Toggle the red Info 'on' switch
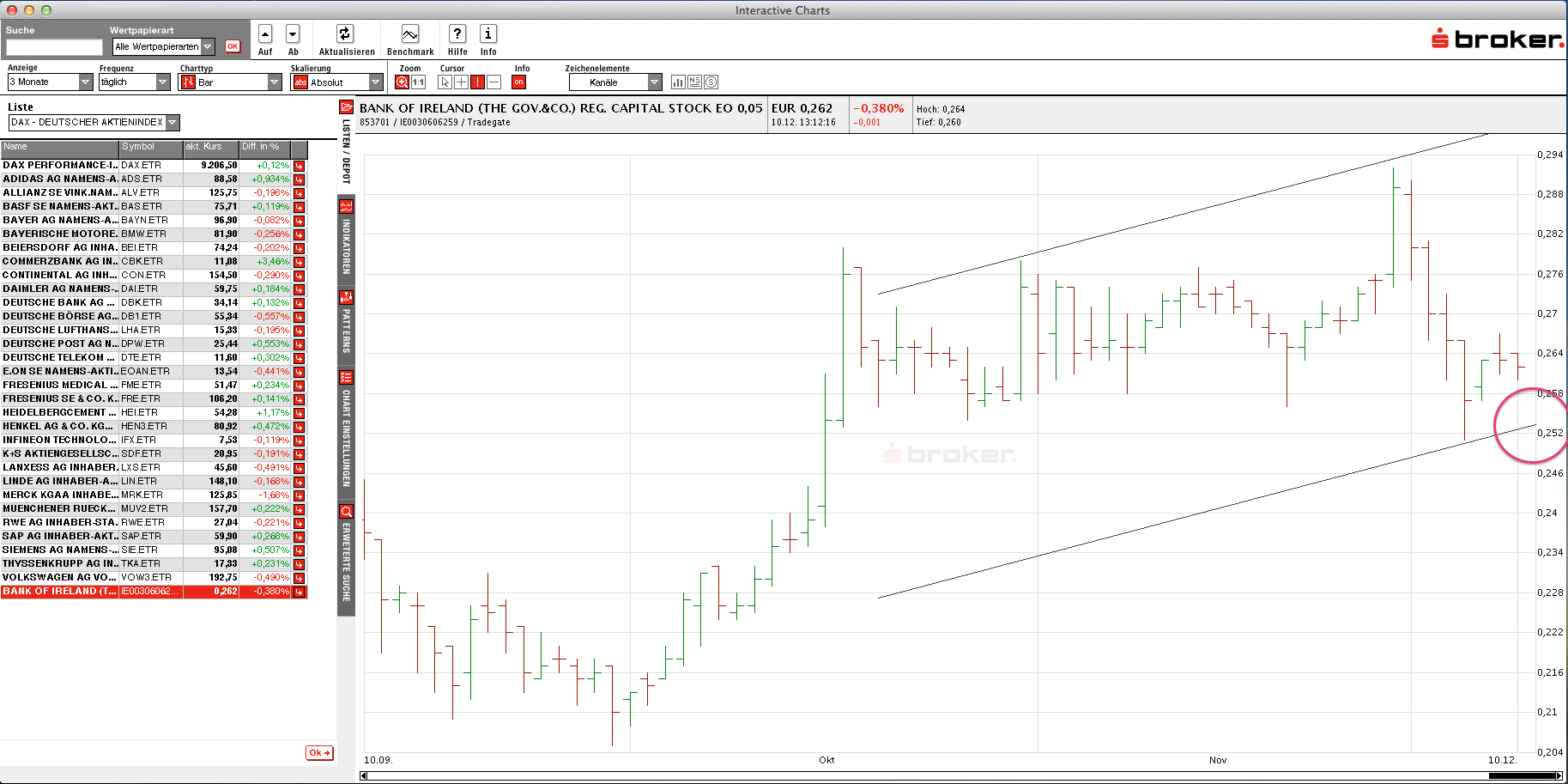This screenshot has width=1568, height=784. click(518, 82)
